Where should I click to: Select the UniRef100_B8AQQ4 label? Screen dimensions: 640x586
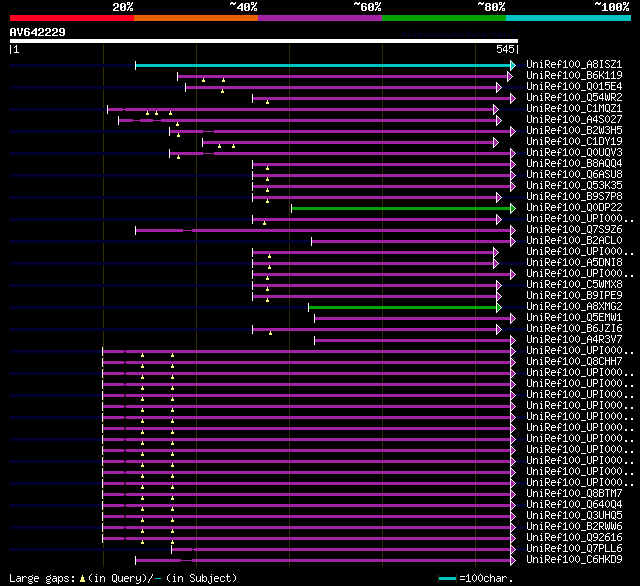coord(574,164)
